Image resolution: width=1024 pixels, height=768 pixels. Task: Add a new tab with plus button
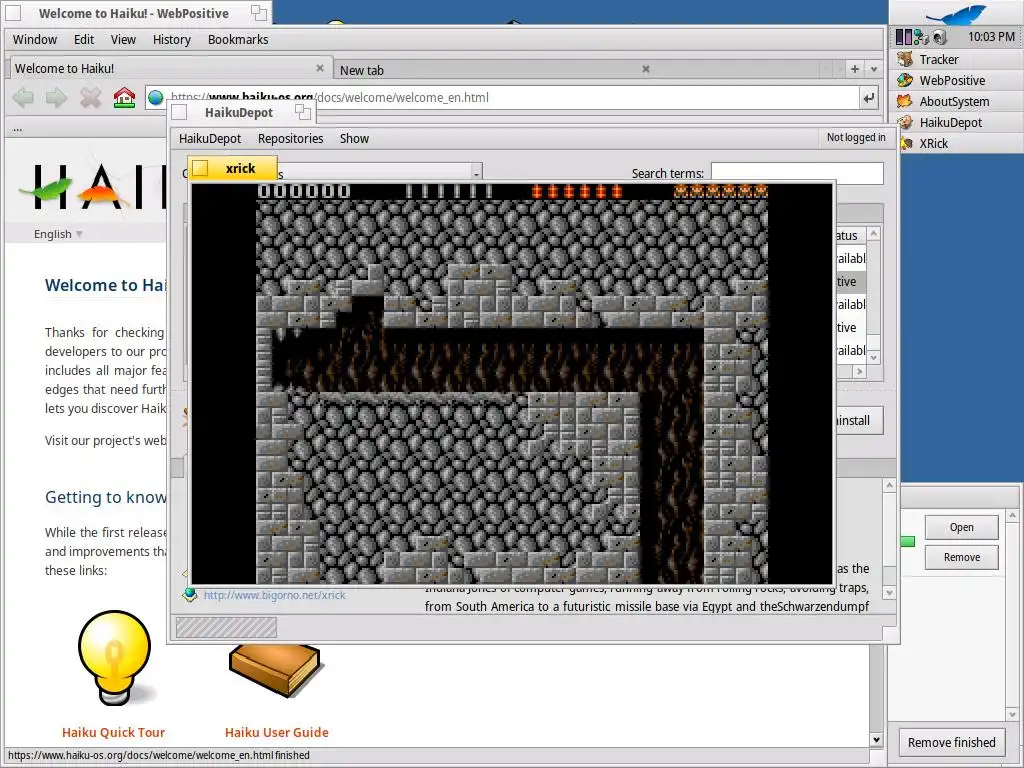click(854, 69)
